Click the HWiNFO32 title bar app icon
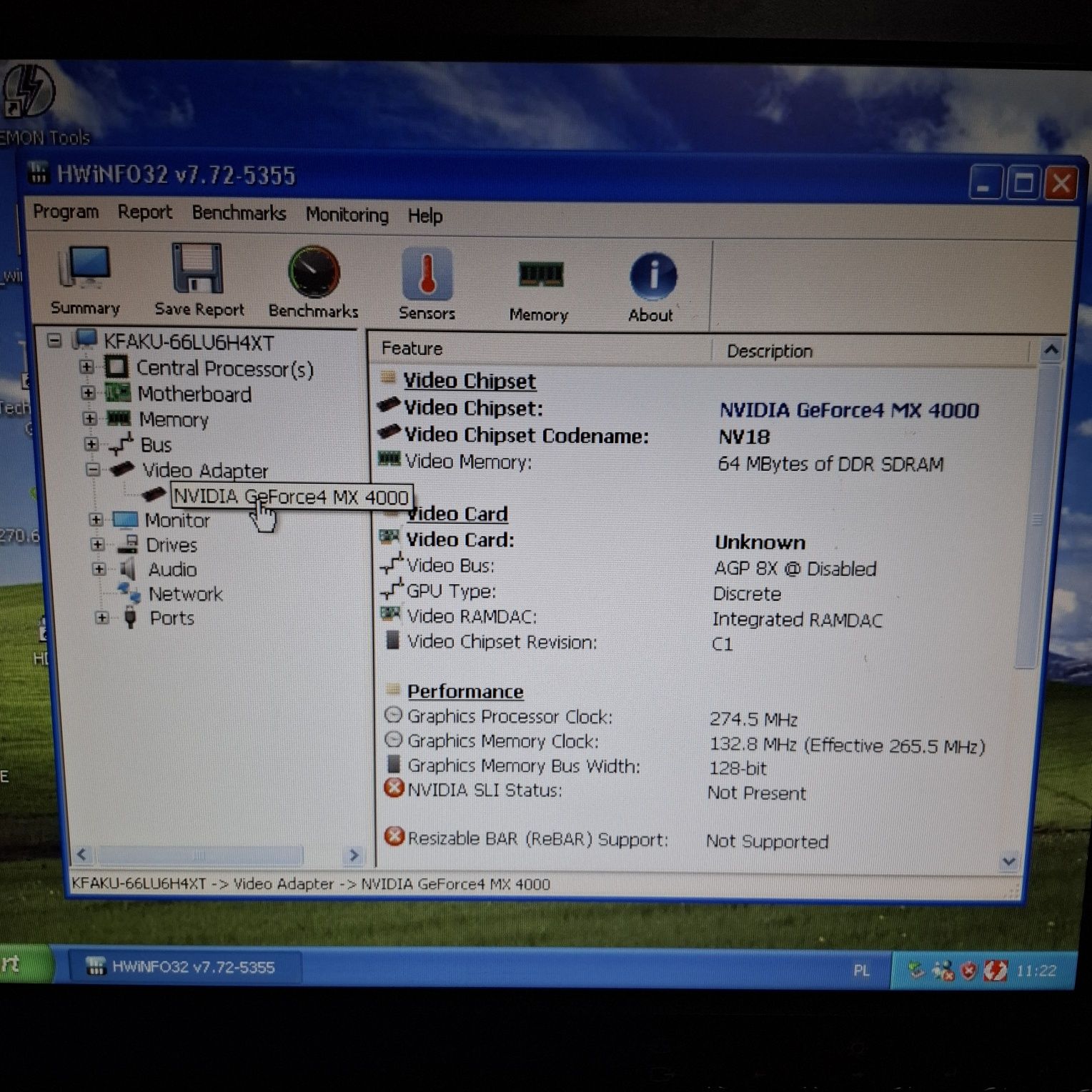The image size is (1092, 1092). (x=39, y=172)
